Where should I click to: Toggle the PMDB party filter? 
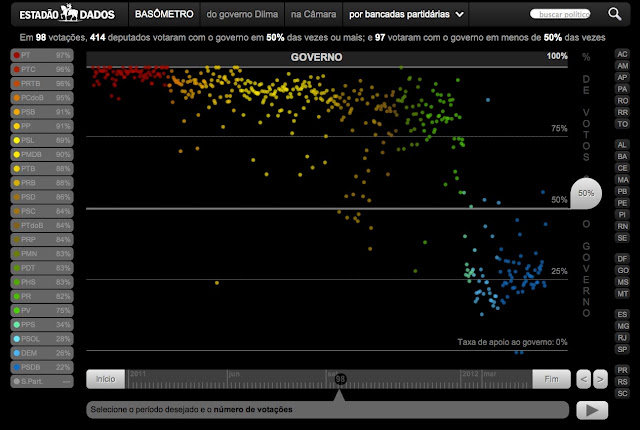pyautogui.click(x=42, y=154)
